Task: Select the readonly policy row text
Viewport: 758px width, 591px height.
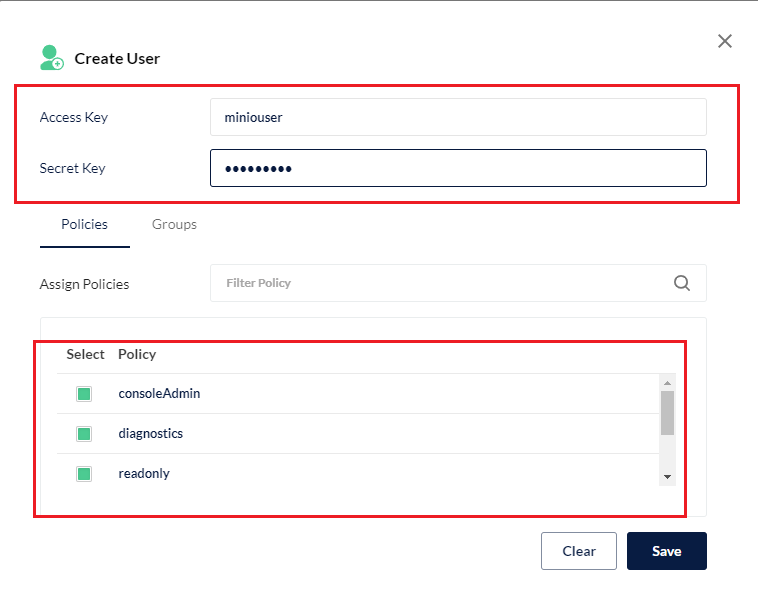Action: (x=144, y=474)
